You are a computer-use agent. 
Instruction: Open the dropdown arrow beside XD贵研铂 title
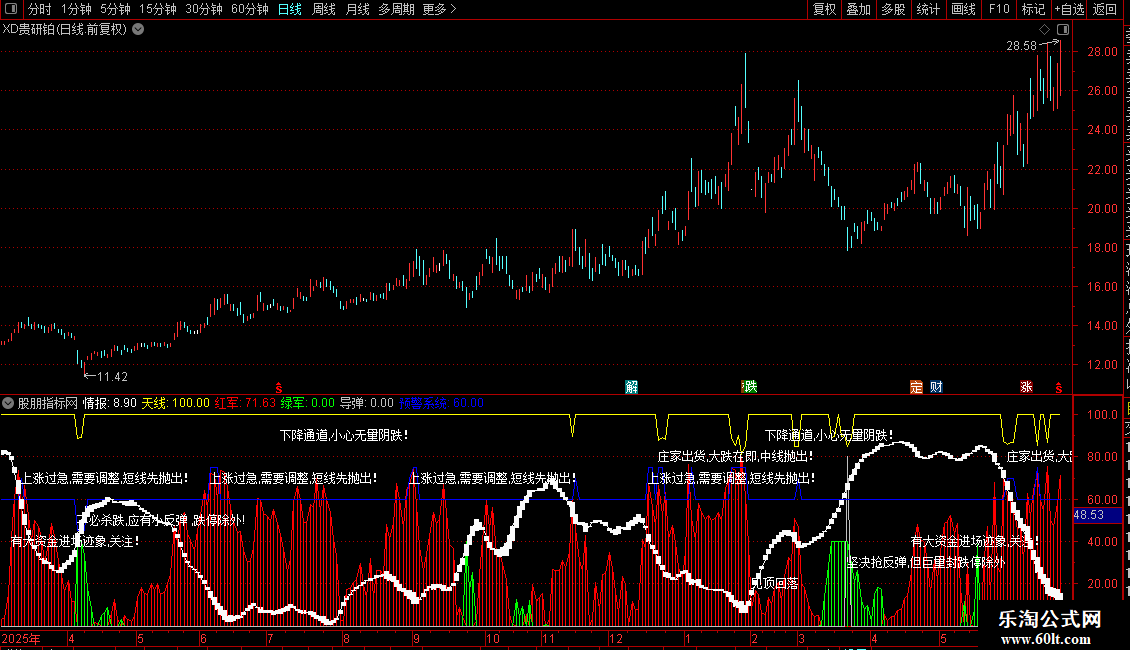[x=138, y=30]
